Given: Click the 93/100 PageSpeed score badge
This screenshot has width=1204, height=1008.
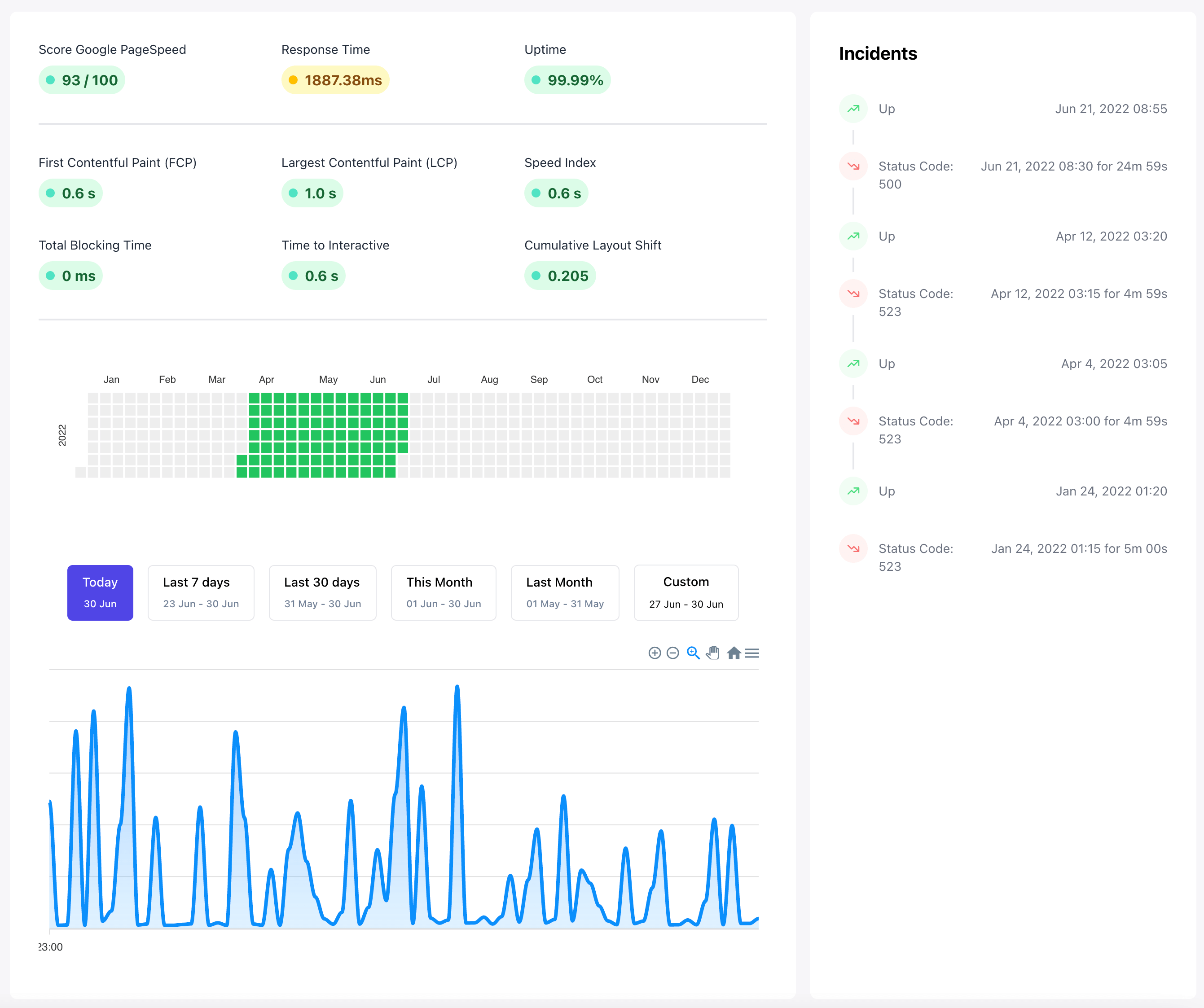Looking at the screenshot, I should (81, 80).
